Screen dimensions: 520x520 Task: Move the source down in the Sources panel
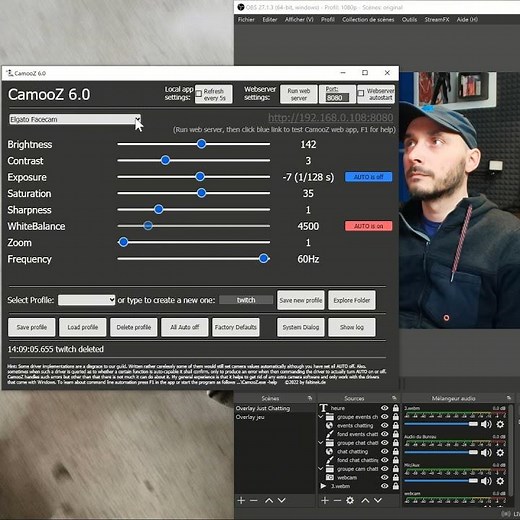click(x=378, y=500)
